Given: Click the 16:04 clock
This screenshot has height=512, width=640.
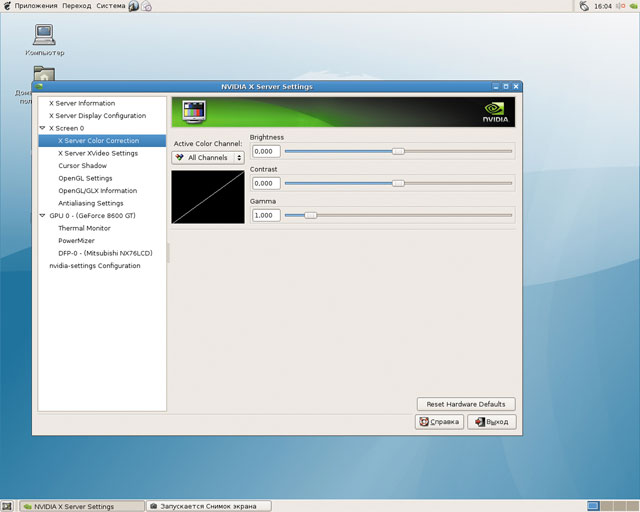Looking at the screenshot, I should (x=603, y=6).
